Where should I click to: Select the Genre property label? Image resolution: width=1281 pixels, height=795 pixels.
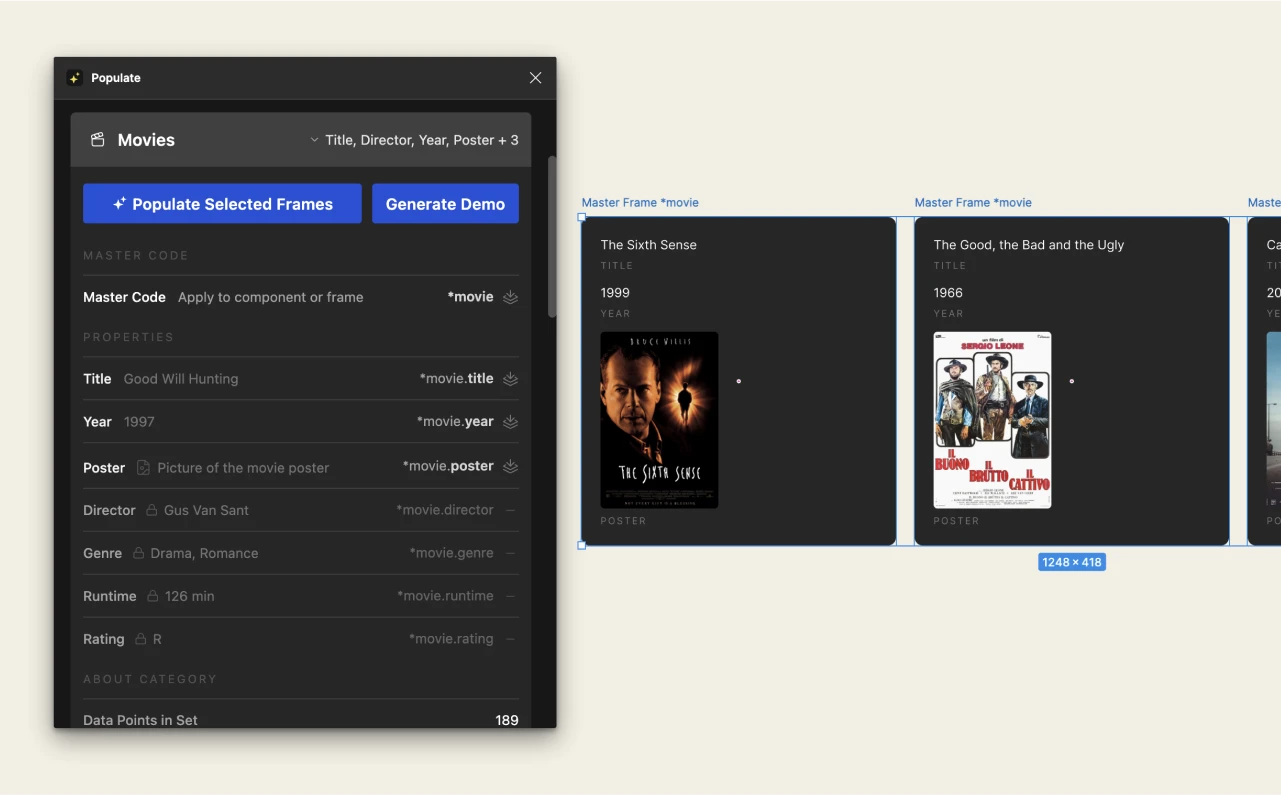(102, 553)
